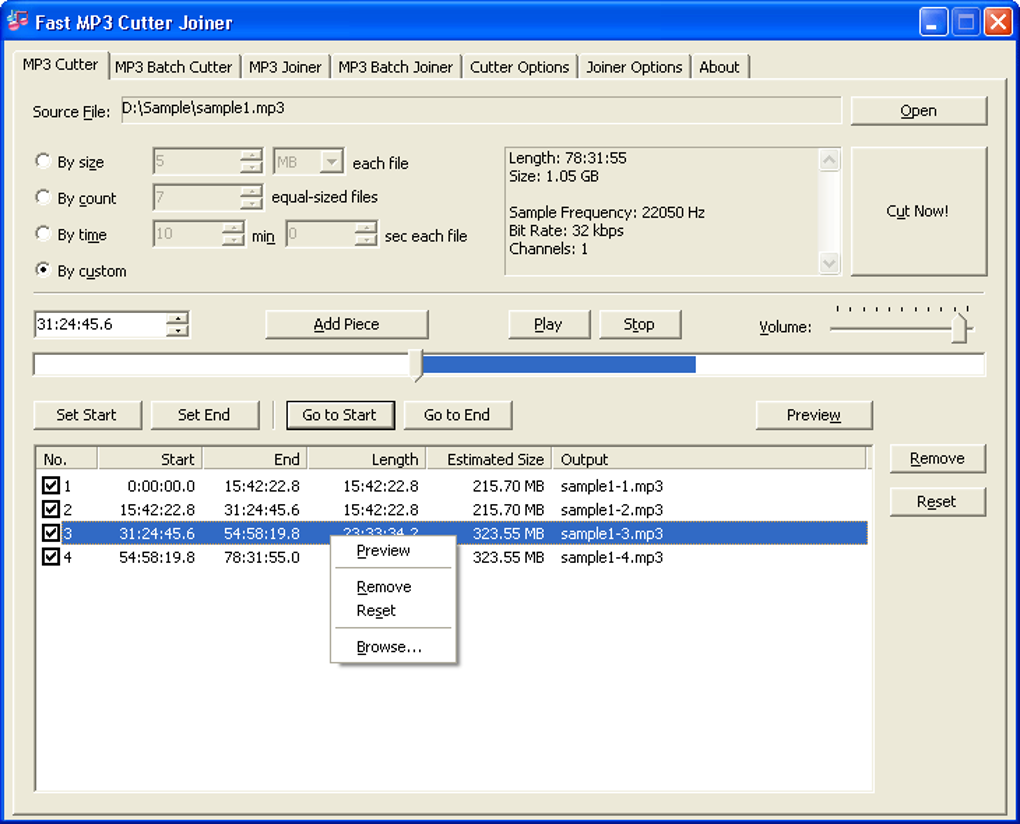Click the Play button
Image resolution: width=1020 pixels, height=824 pixels.
coord(548,324)
